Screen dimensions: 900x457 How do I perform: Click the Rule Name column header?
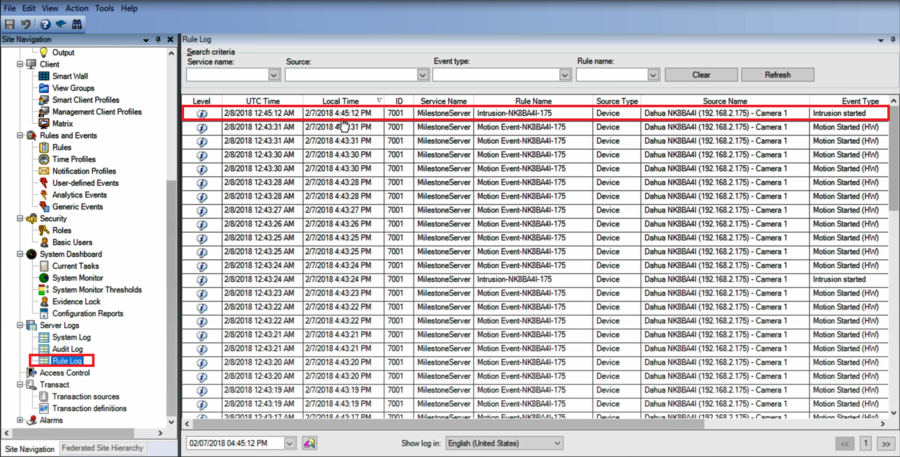[533, 101]
